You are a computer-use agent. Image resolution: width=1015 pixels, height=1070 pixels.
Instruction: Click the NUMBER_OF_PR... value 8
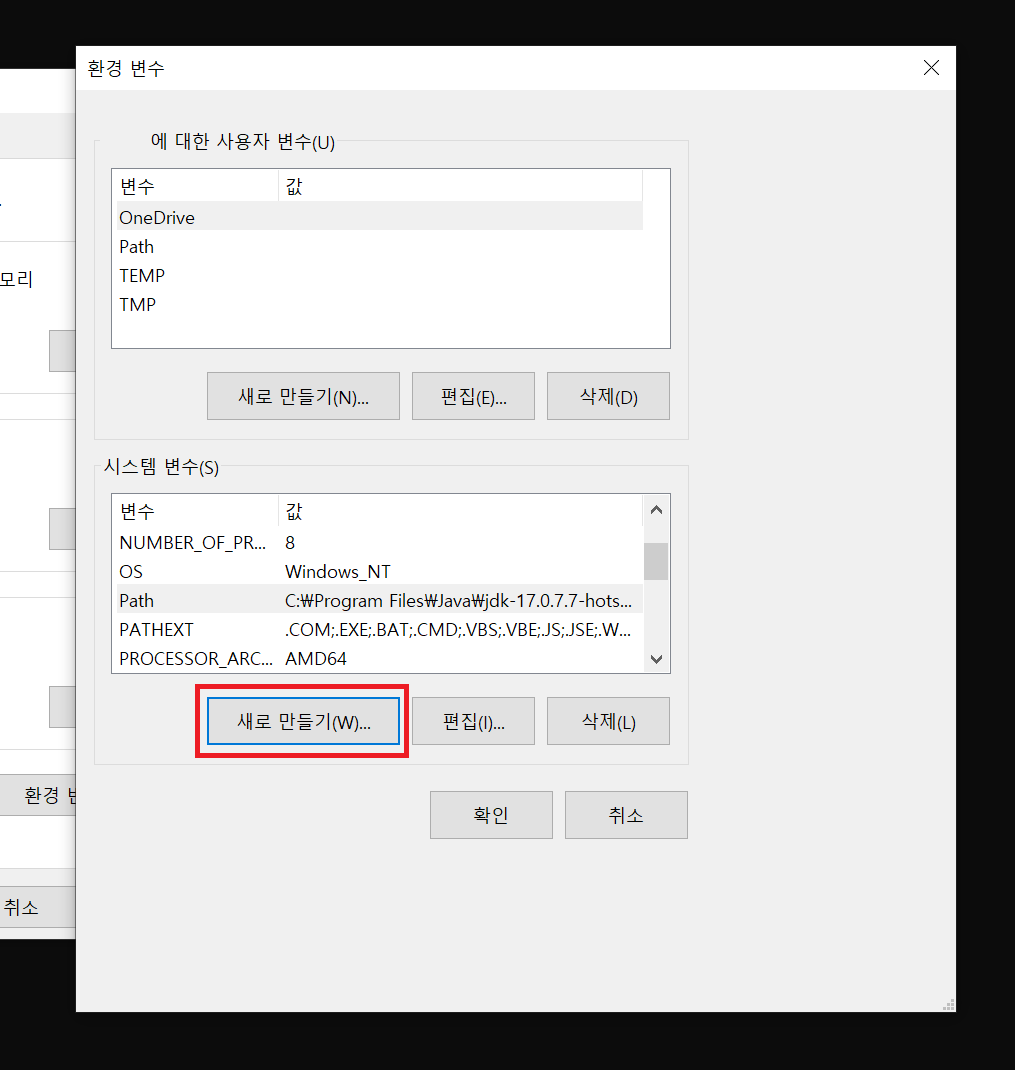(290, 543)
